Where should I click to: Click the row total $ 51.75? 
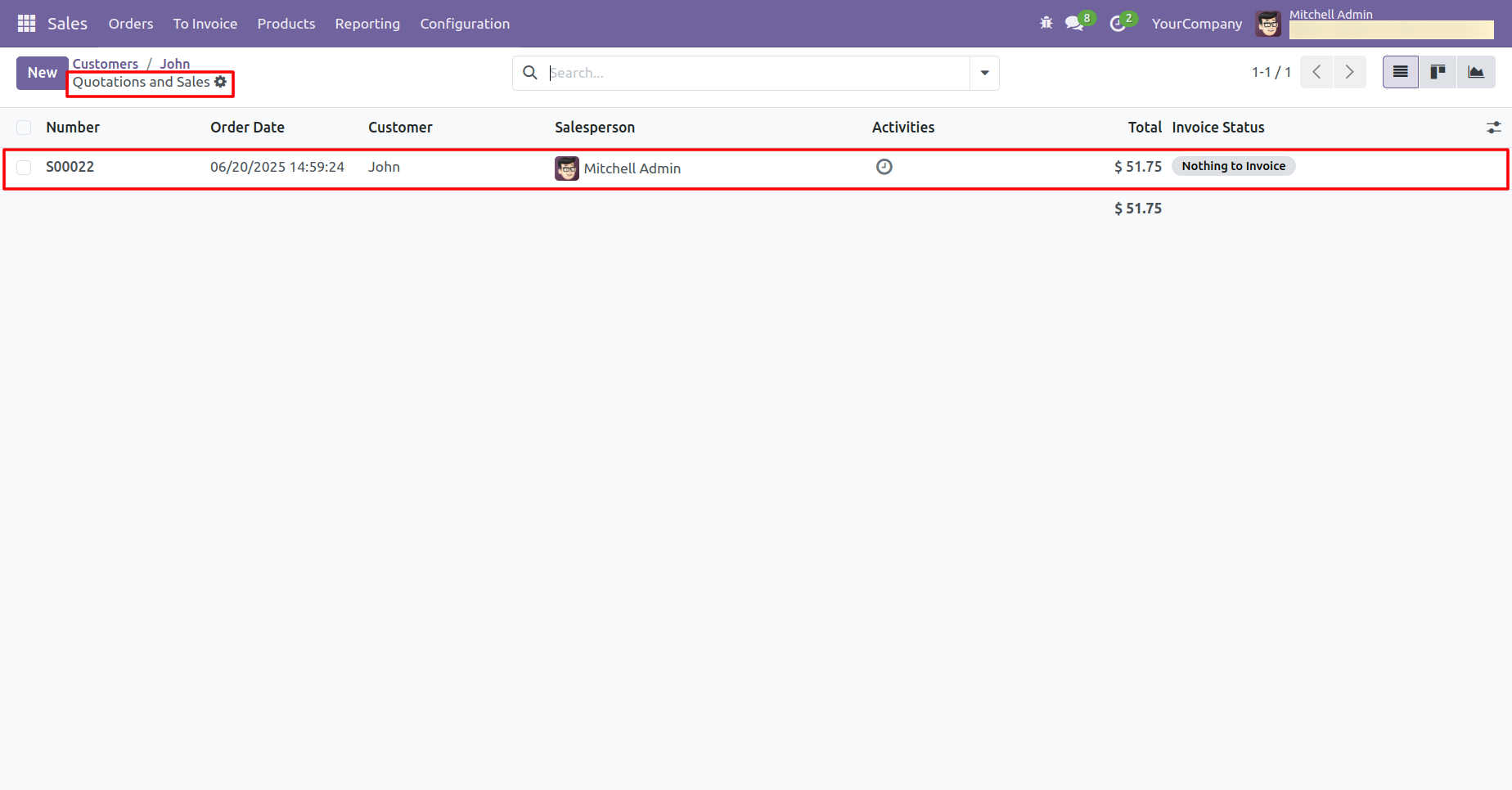(1138, 167)
